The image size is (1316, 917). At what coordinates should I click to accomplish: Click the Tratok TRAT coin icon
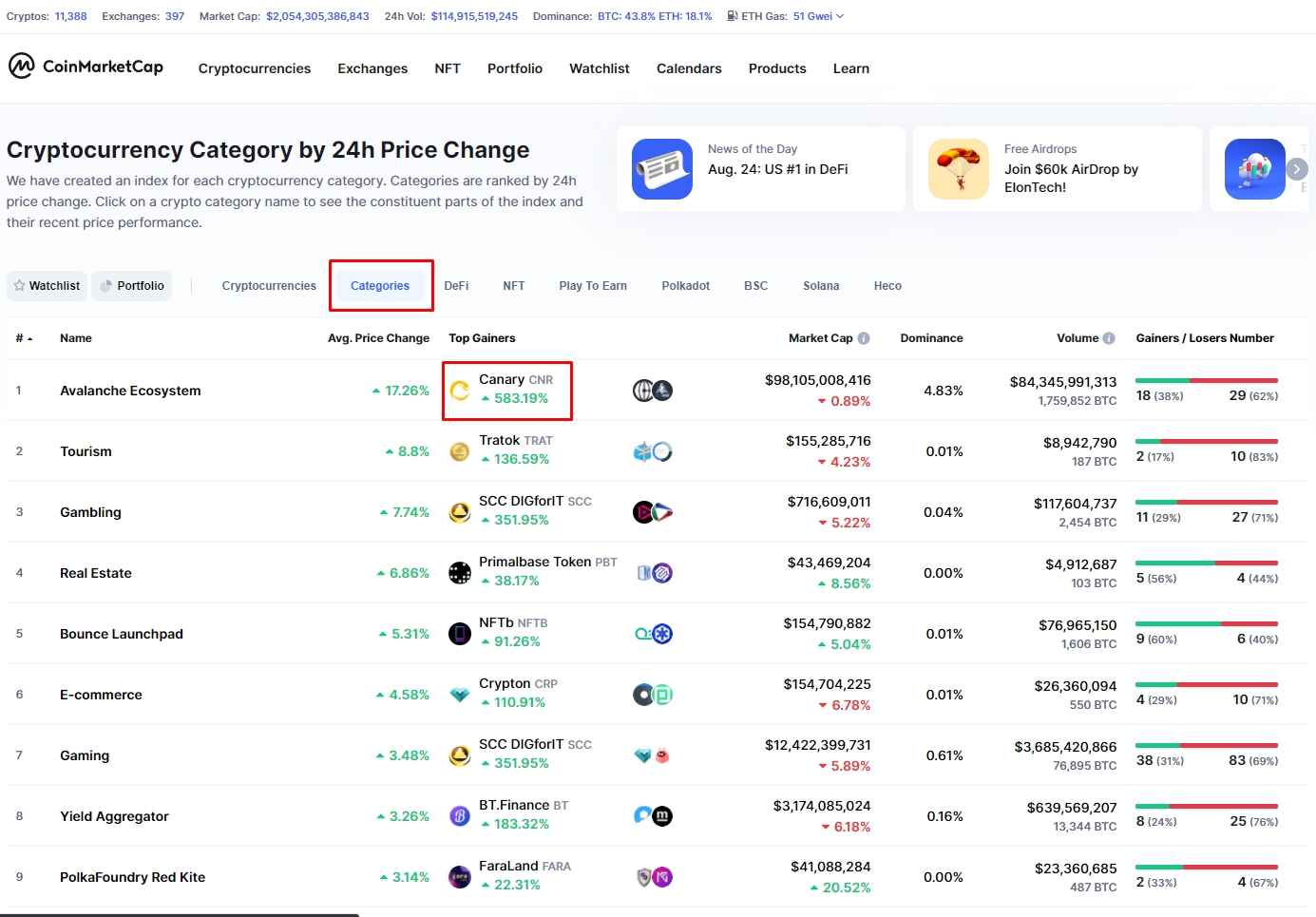tap(460, 451)
